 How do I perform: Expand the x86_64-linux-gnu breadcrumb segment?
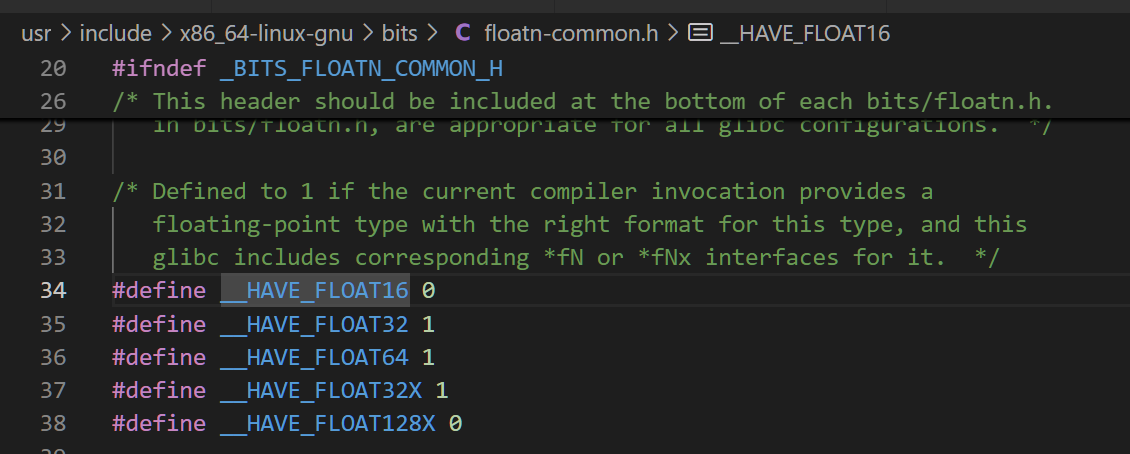[x=267, y=33]
